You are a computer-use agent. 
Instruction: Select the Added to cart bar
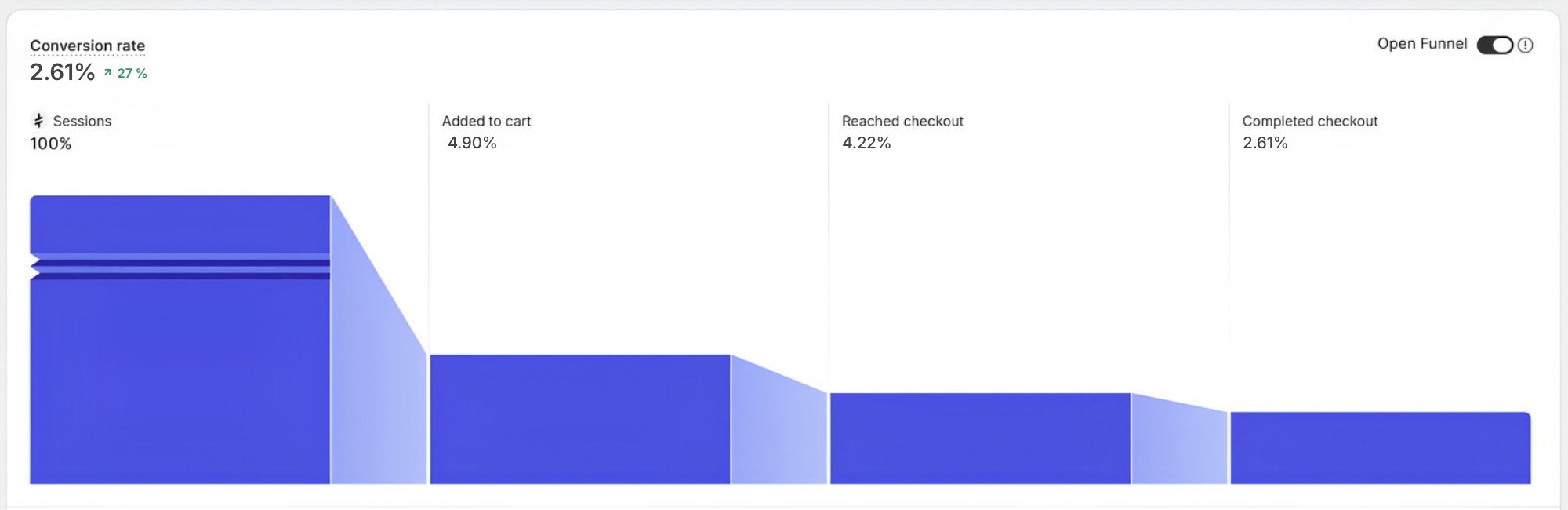click(580, 419)
